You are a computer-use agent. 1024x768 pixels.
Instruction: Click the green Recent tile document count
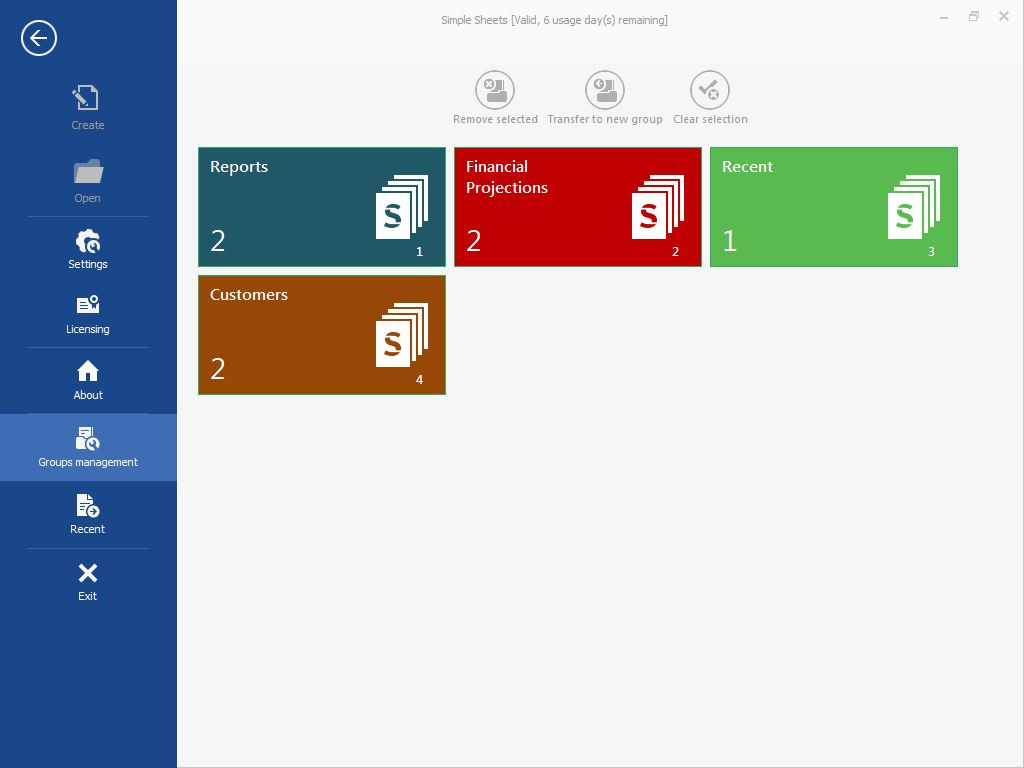(729, 241)
